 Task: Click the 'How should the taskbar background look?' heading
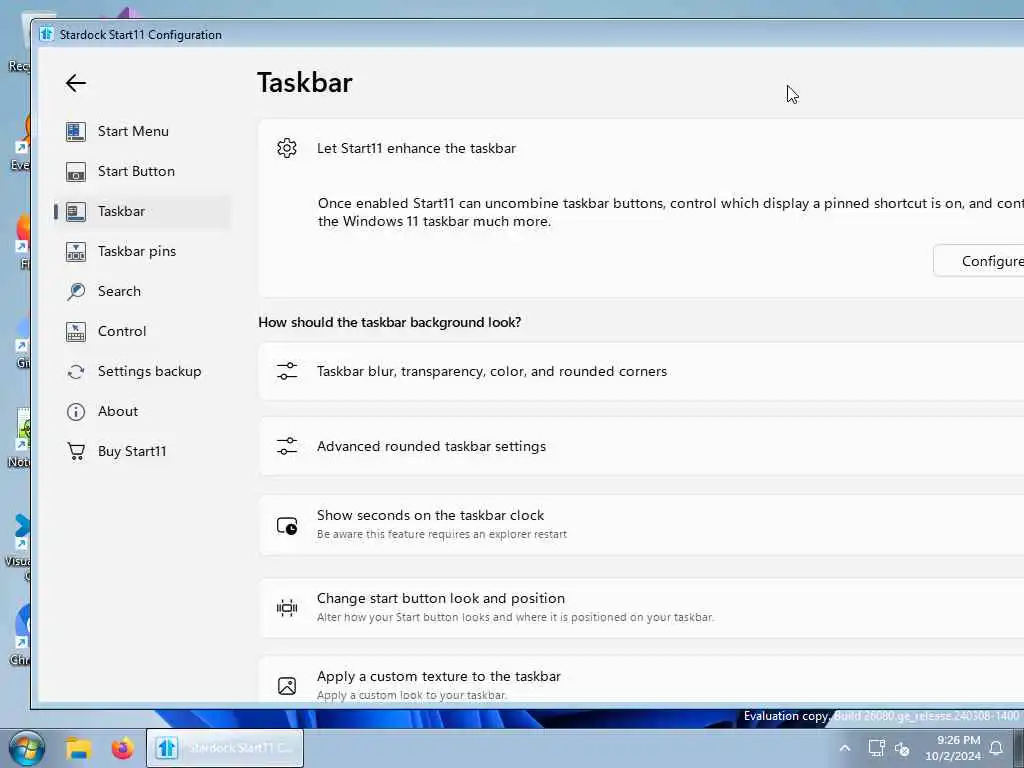click(x=389, y=322)
